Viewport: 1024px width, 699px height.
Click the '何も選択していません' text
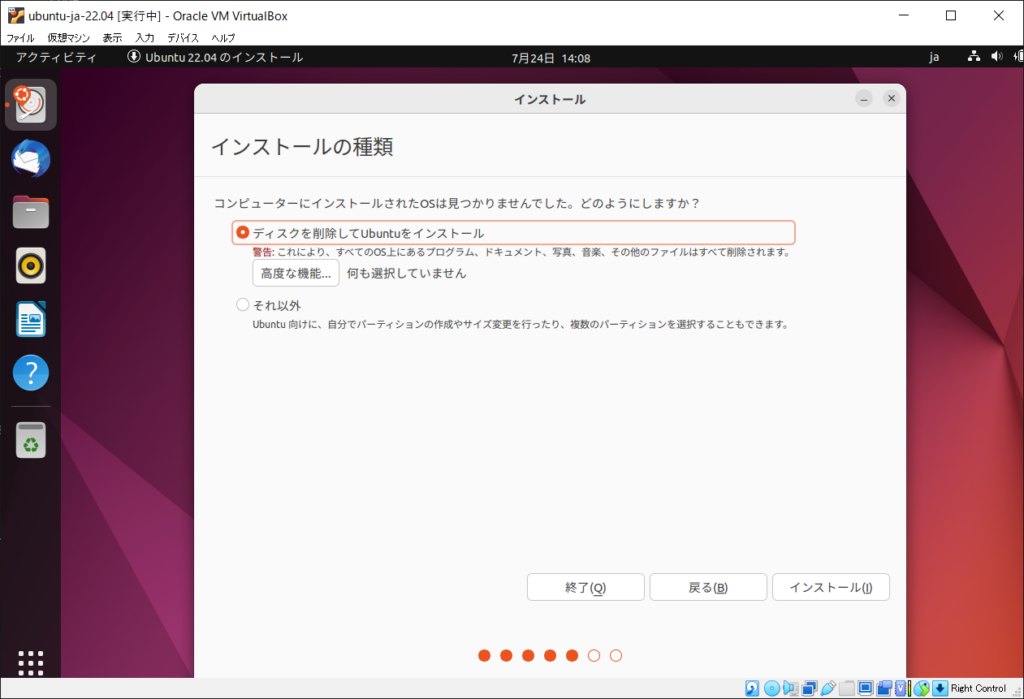(x=406, y=273)
